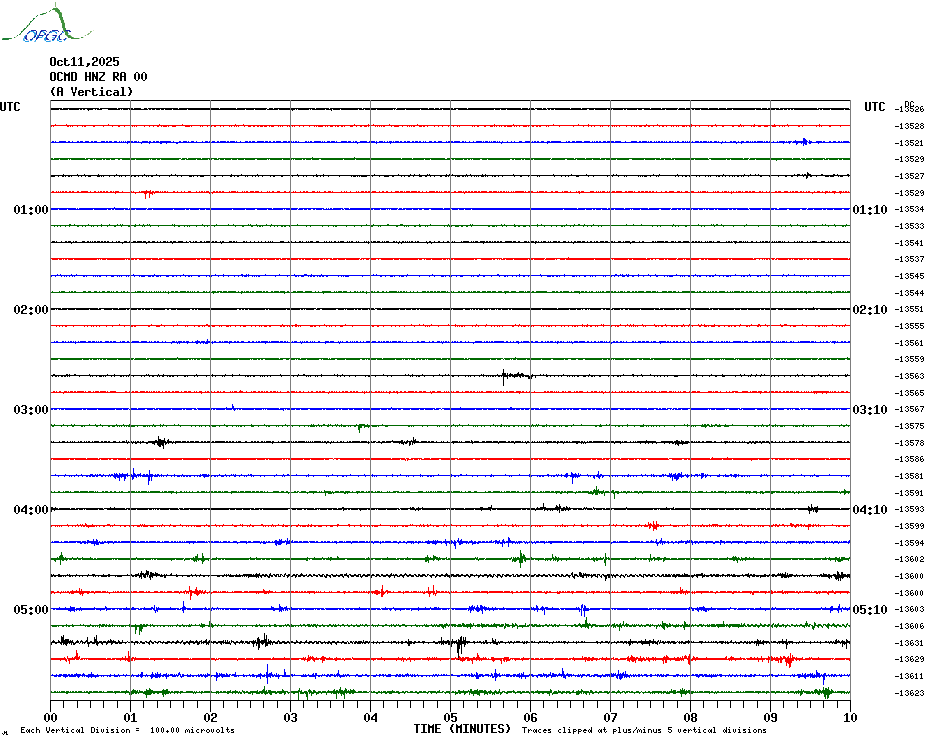Click the minute 03 axis tick label
The width and height of the screenshot is (930, 744).
291,717
